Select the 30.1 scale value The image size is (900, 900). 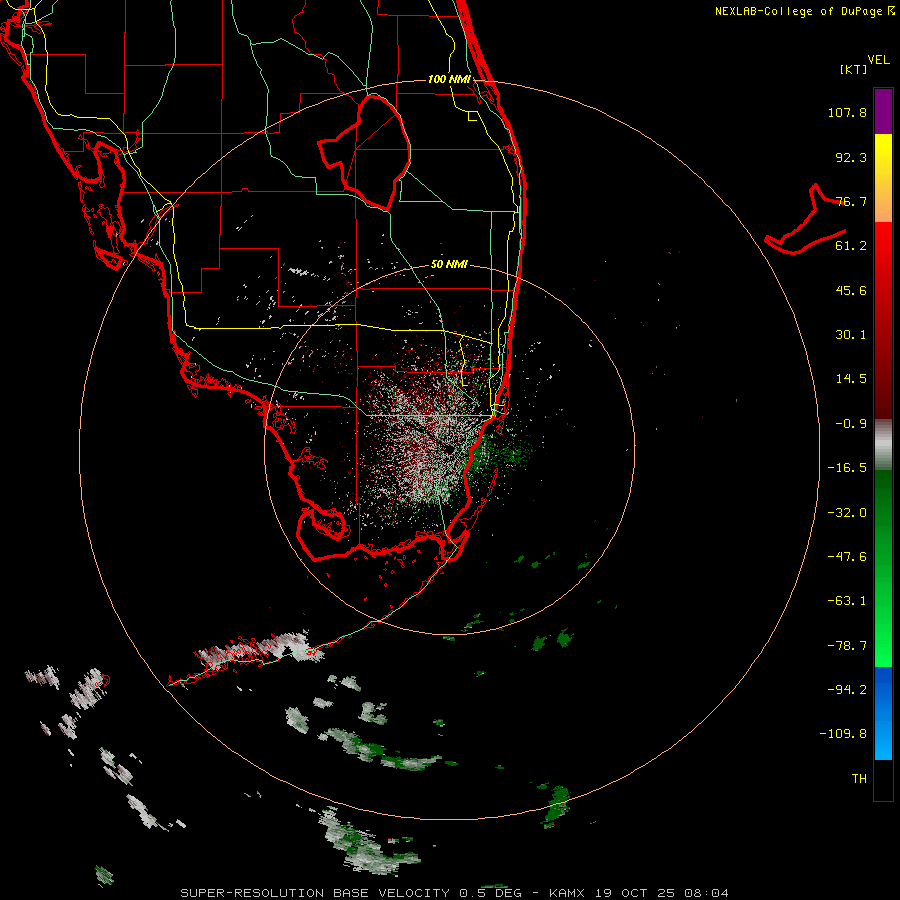tap(851, 335)
